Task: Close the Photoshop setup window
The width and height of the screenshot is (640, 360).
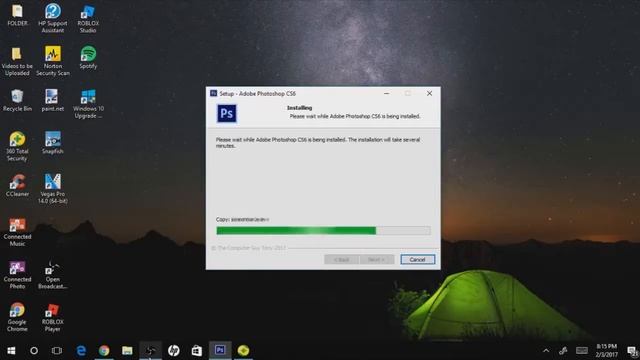Action: coord(429,93)
